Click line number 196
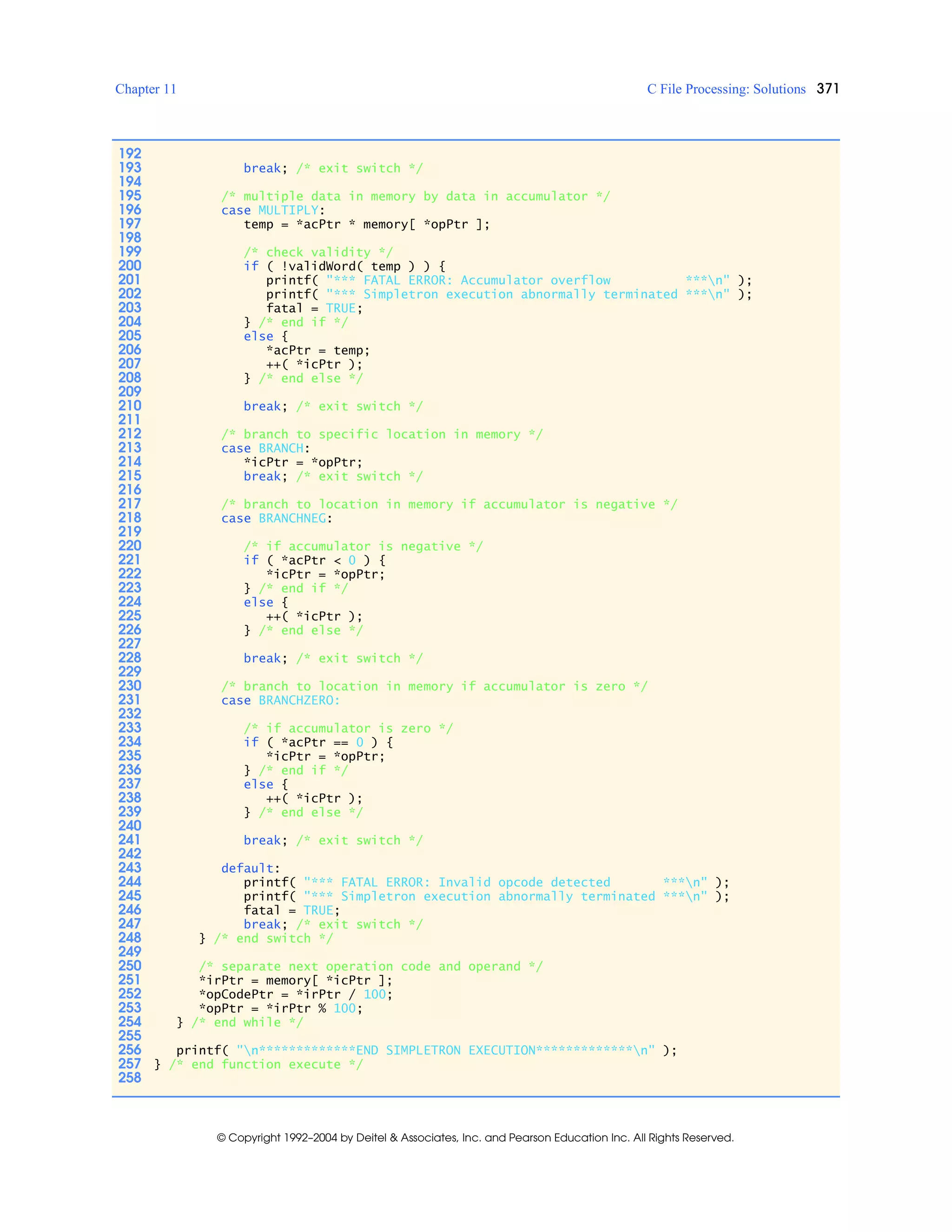 tap(130, 210)
